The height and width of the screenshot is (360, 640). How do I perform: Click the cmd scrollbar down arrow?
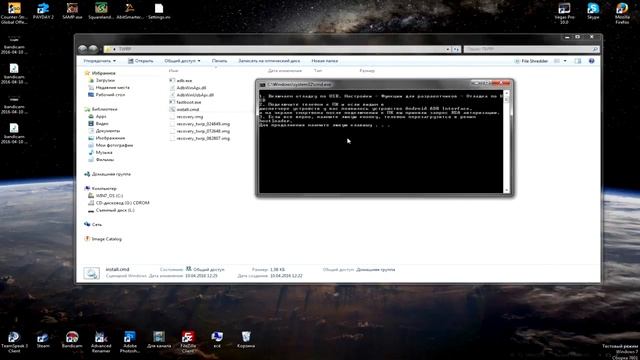tap(507, 191)
